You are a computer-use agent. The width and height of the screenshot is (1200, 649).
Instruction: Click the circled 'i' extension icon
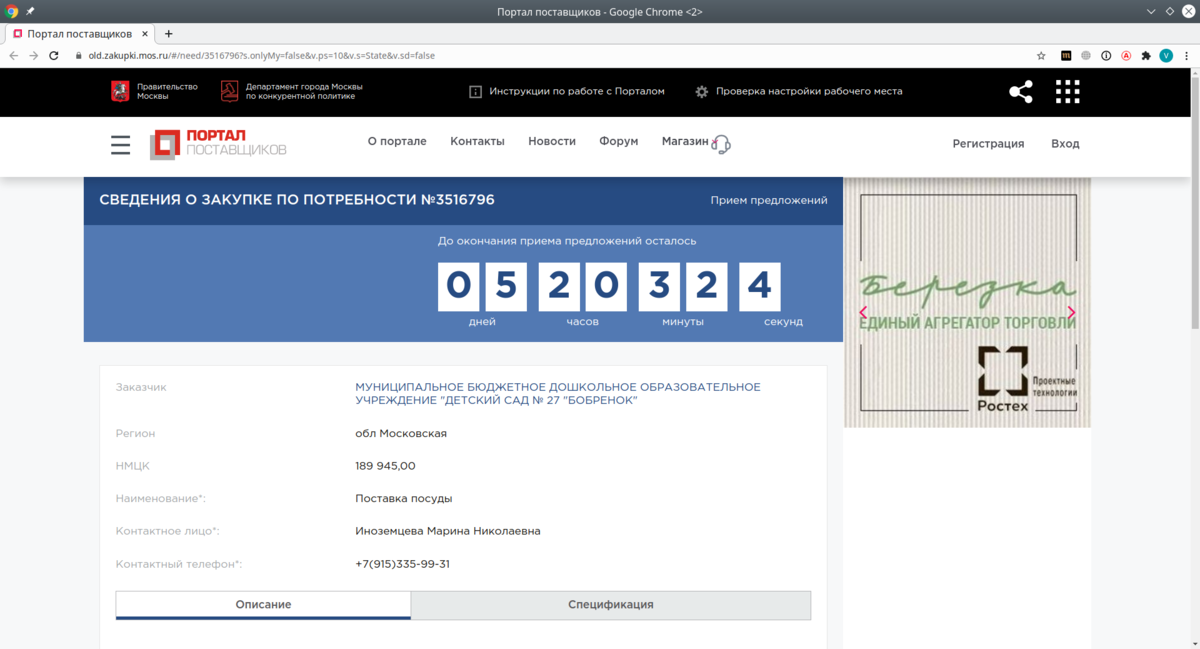tap(1106, 56)
